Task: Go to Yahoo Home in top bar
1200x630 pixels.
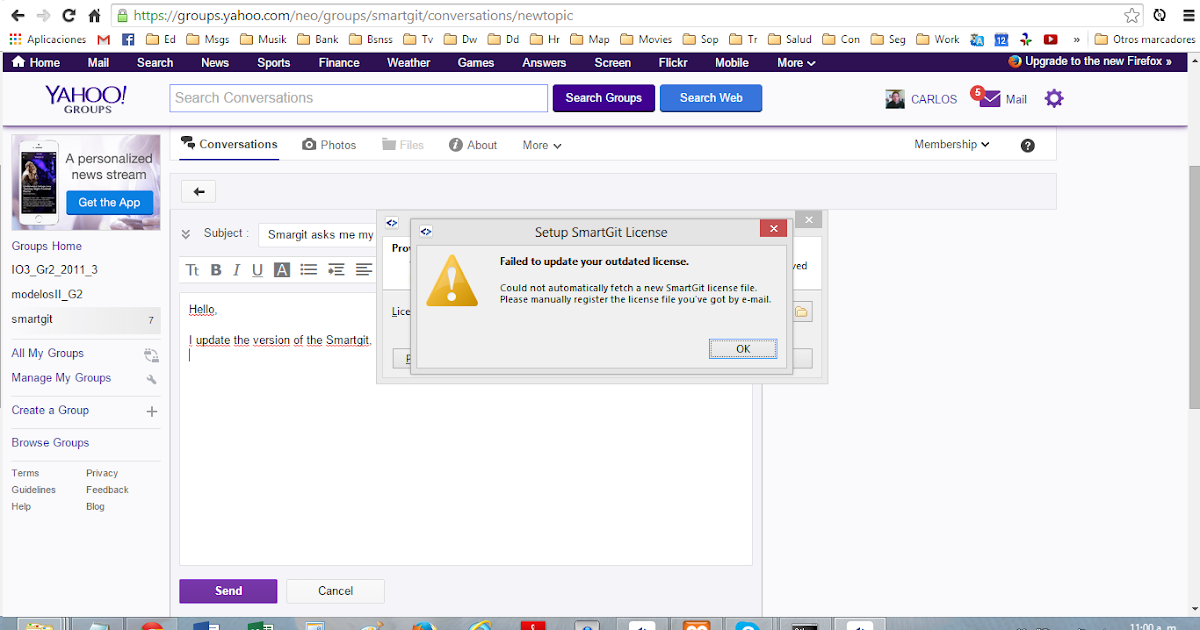Action: click(37, 62)
